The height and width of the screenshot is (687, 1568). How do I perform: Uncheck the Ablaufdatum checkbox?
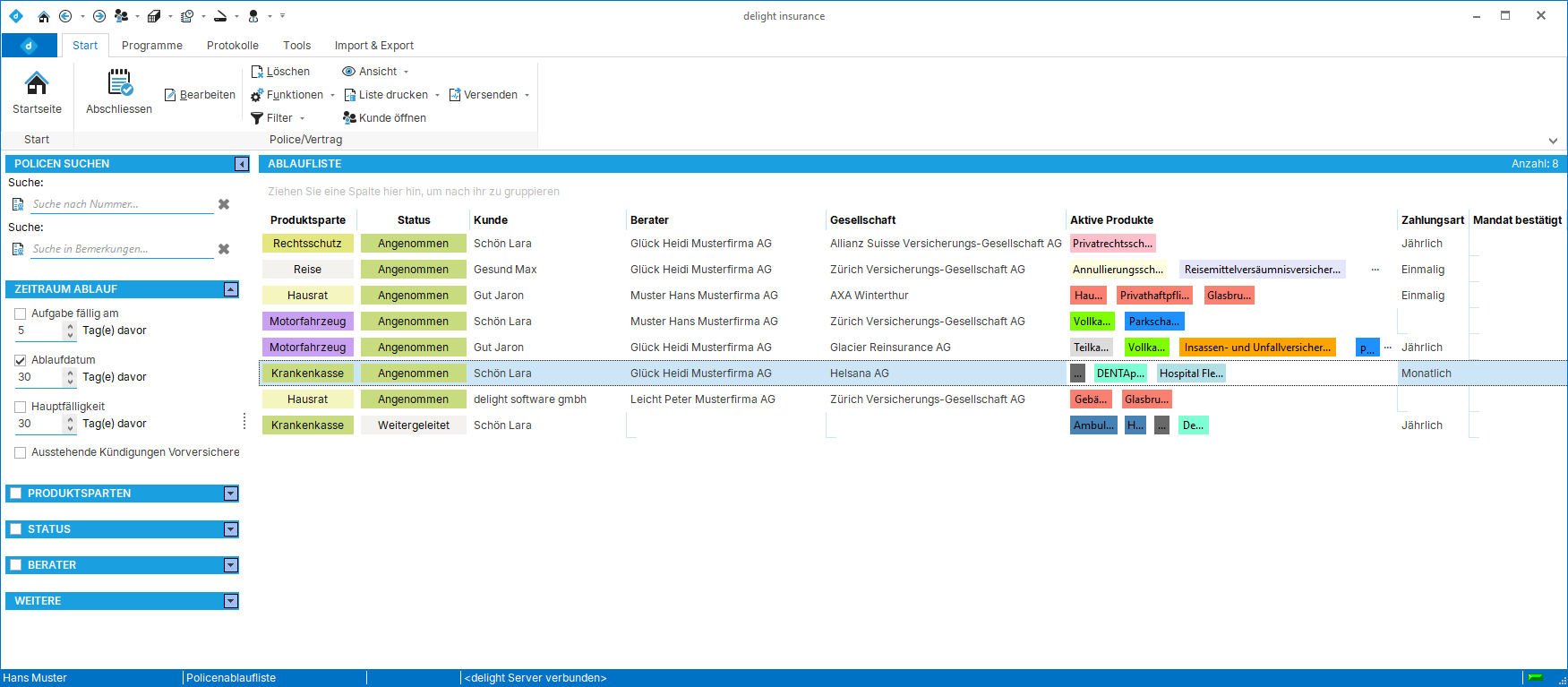20,360
